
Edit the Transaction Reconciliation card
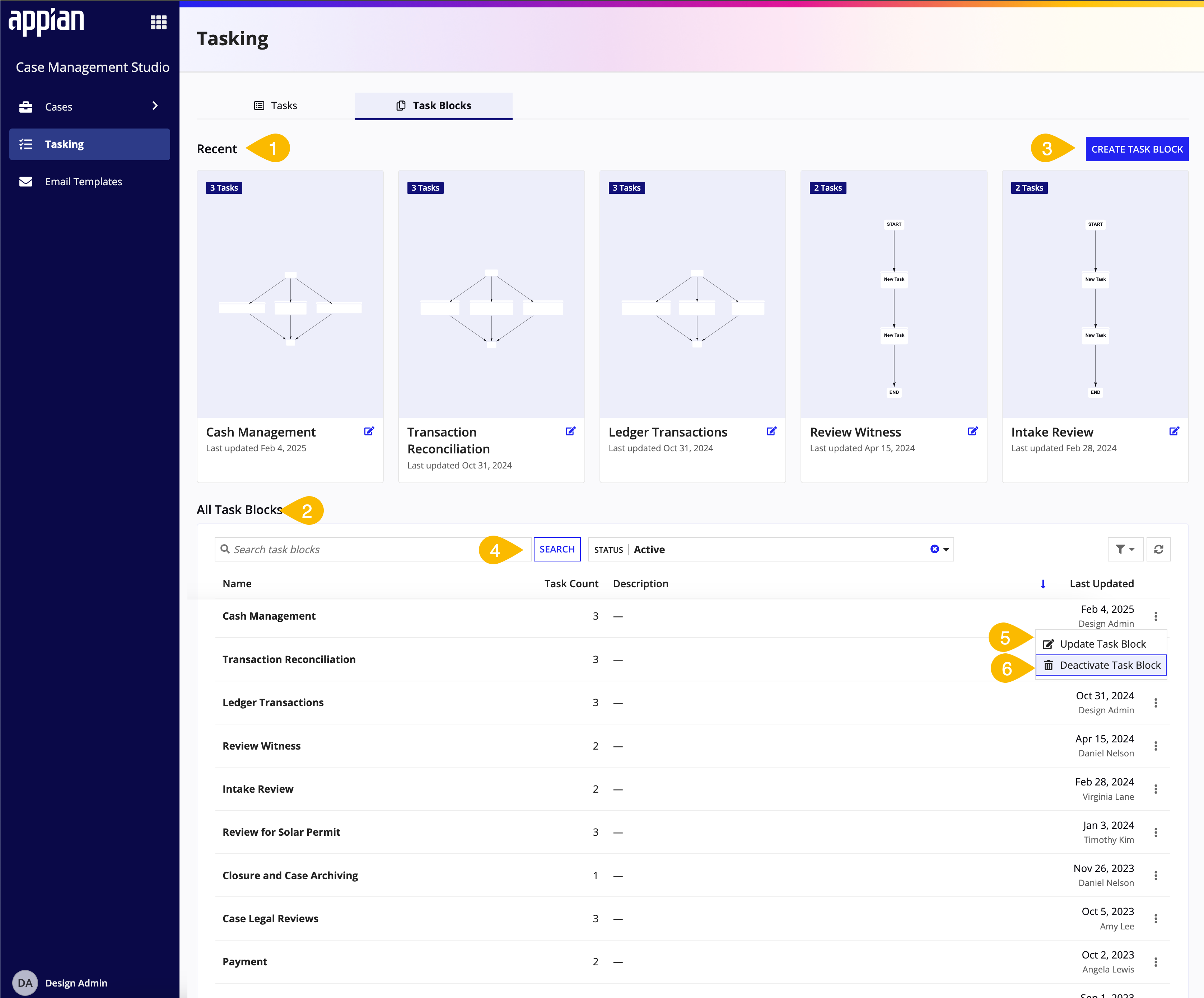tap(570, 431)
